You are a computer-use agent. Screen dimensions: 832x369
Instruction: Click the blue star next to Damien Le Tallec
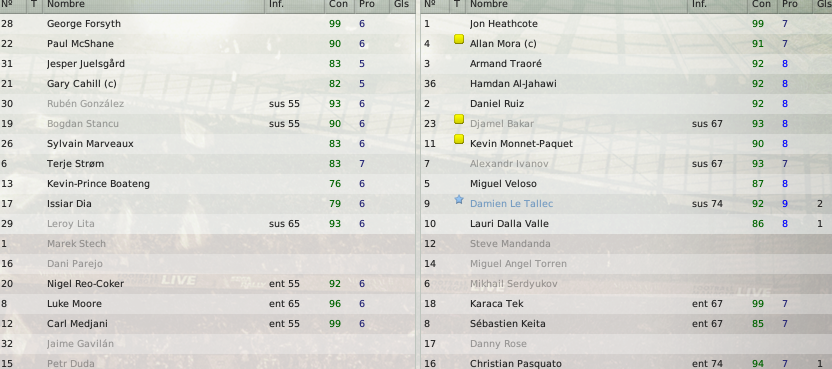(x=459, y=200)
